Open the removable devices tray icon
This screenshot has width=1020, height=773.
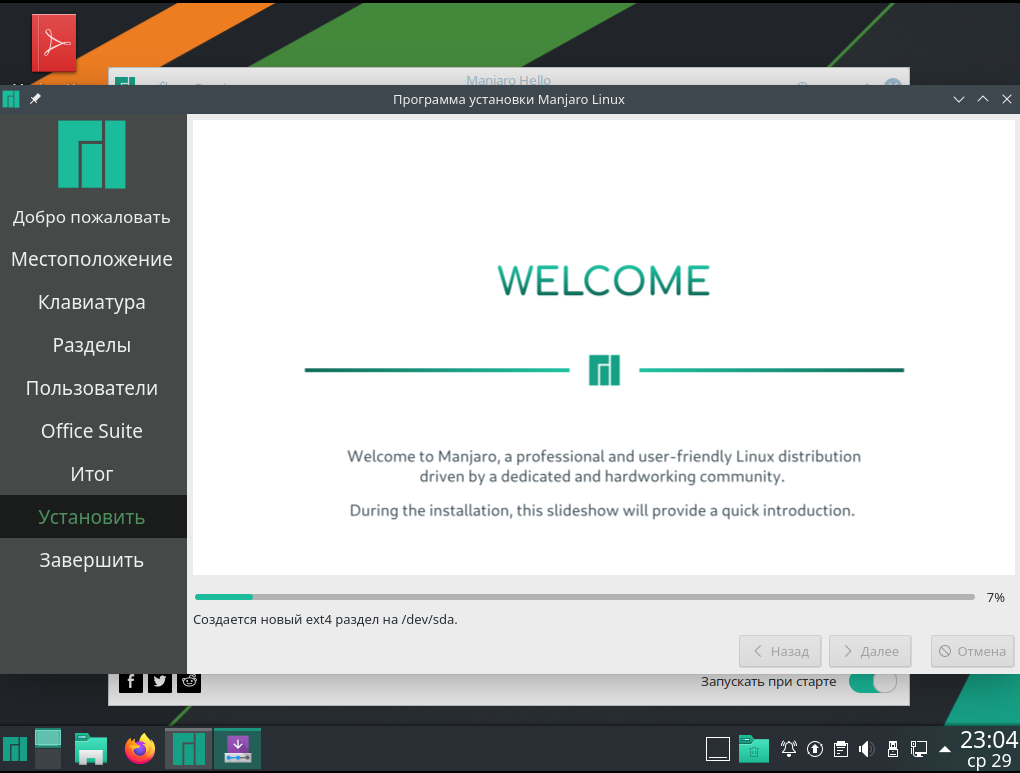(x=892, y=749)
